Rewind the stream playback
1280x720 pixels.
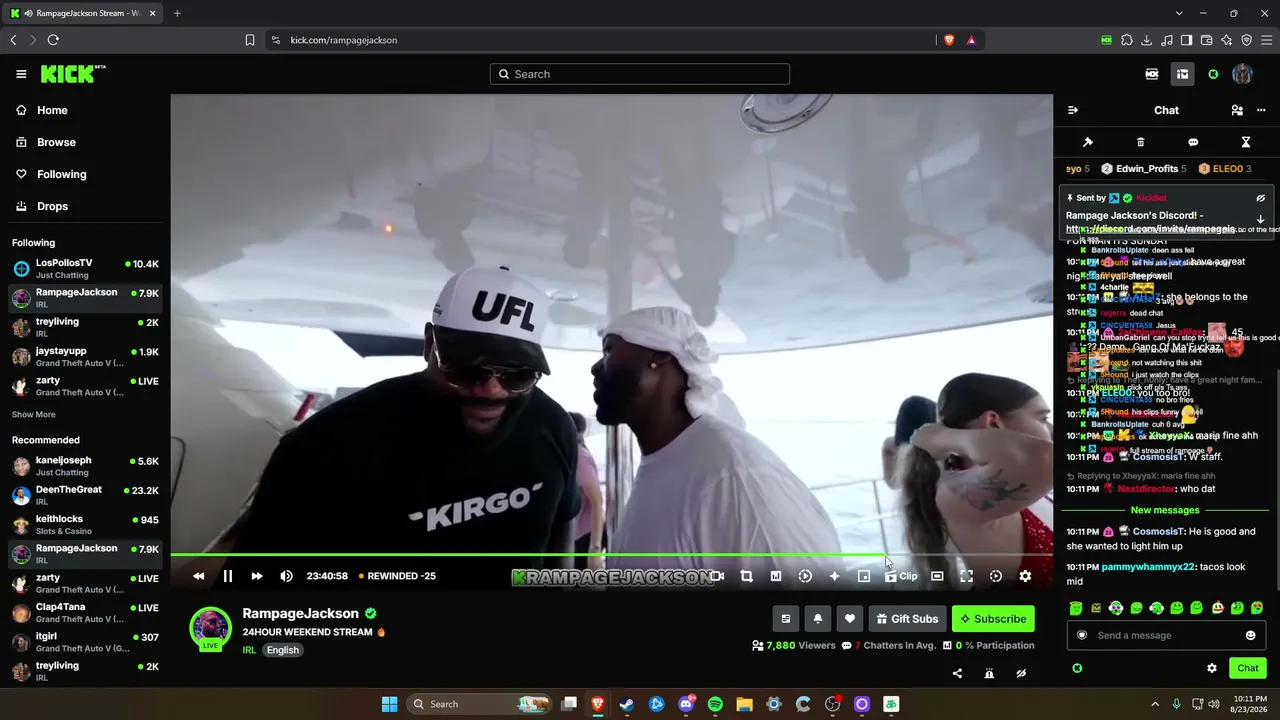click(x=198, y=576)
